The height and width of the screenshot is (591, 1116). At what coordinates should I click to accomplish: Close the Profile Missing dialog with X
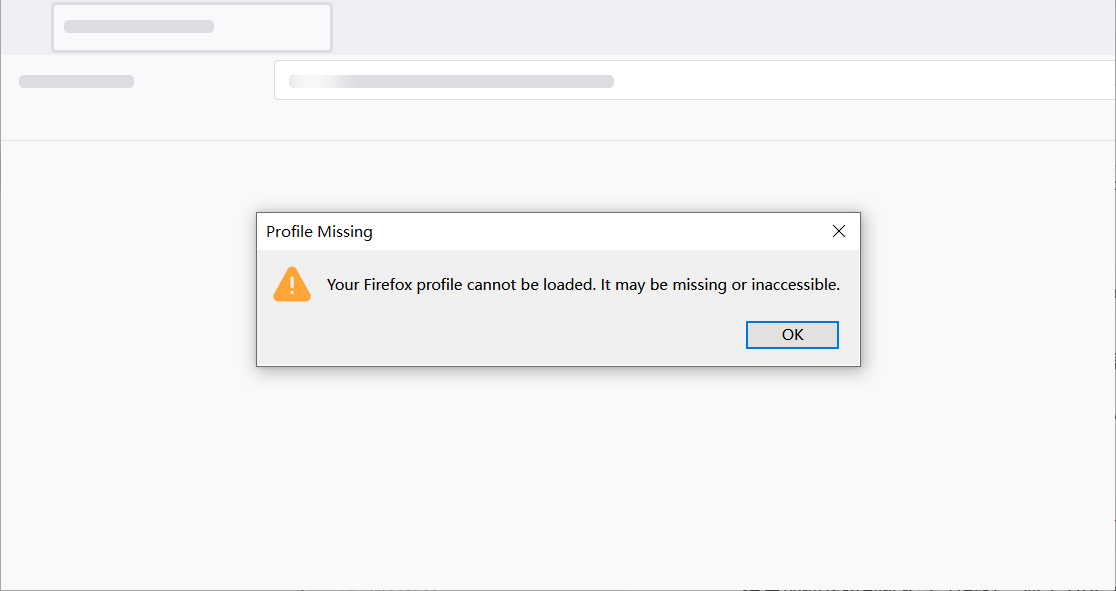[x=839, y=232]
